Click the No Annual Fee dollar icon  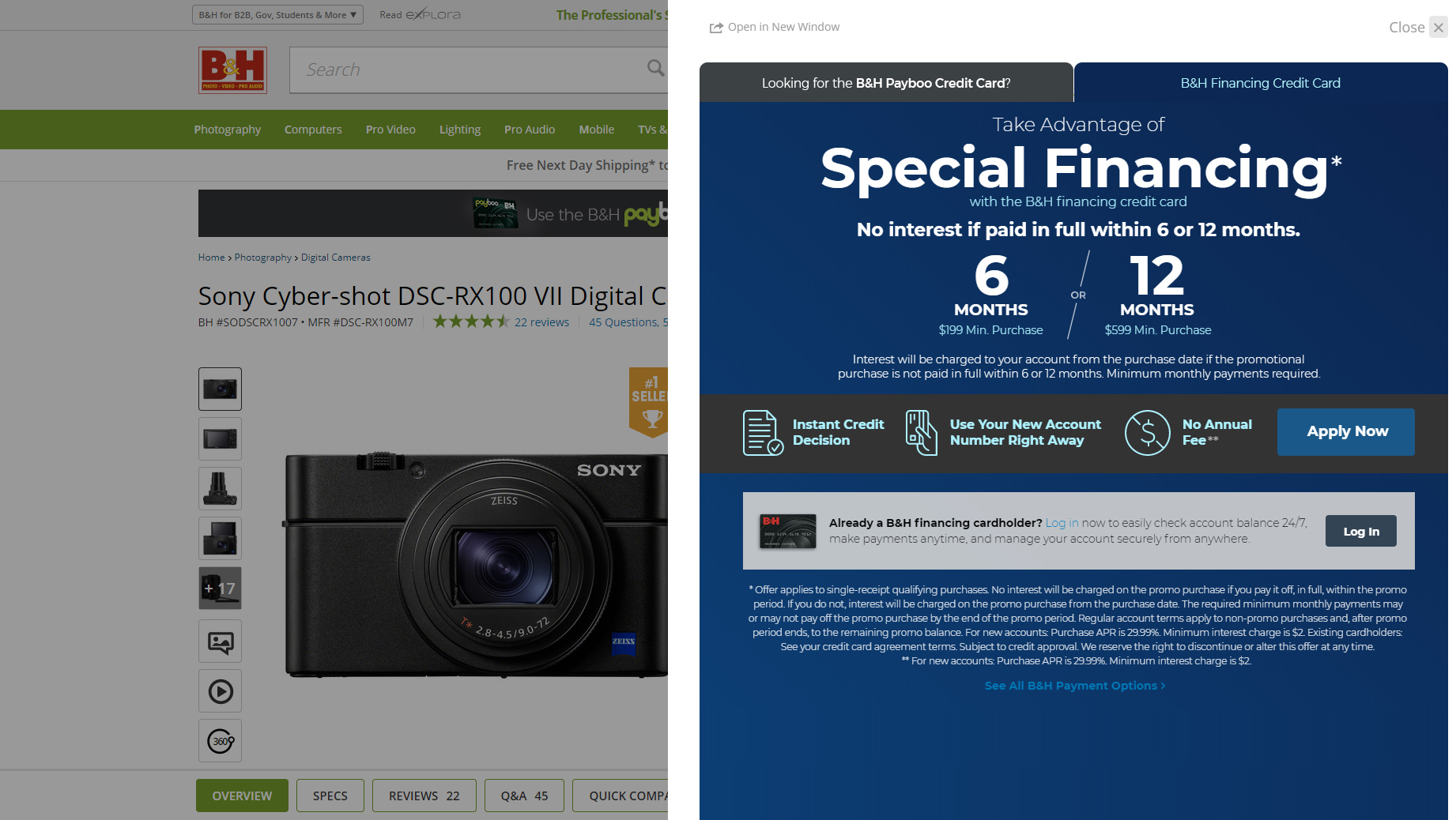1147,432
